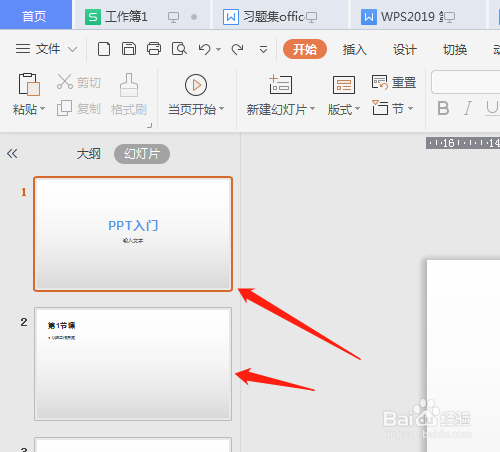The width and height of the screenshot is (500, 452).
Task: Click the monitor icon on WPS2019 tab
Action: 449,17
